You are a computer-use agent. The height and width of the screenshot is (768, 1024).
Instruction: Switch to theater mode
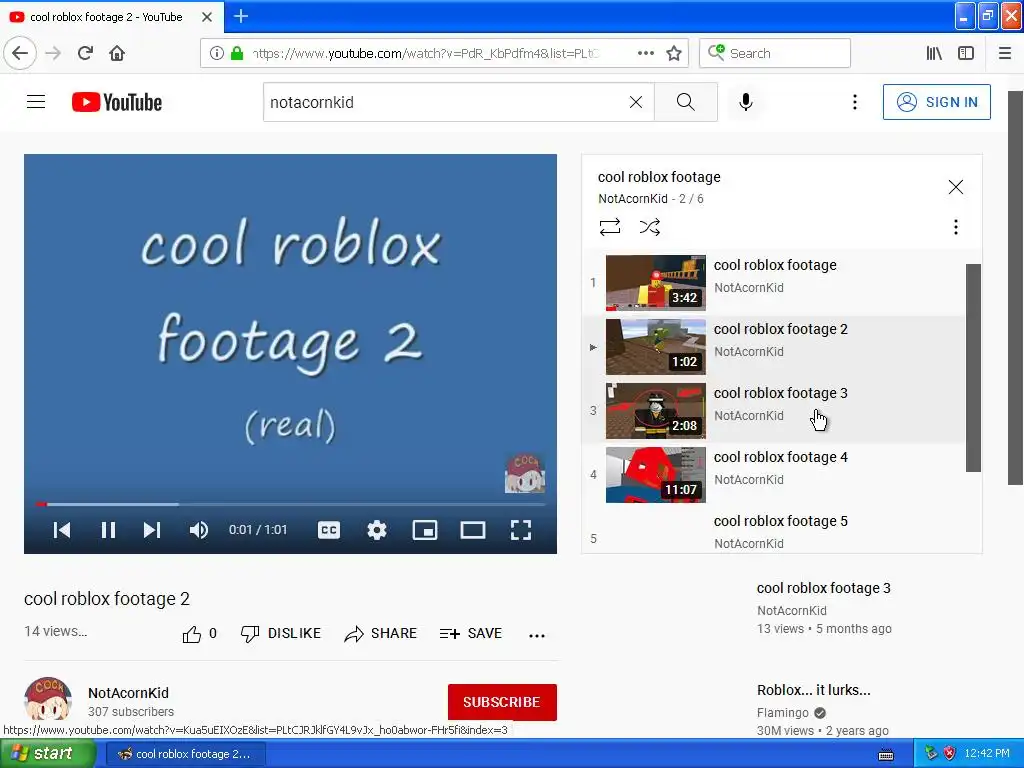click(x=473, y=530)
